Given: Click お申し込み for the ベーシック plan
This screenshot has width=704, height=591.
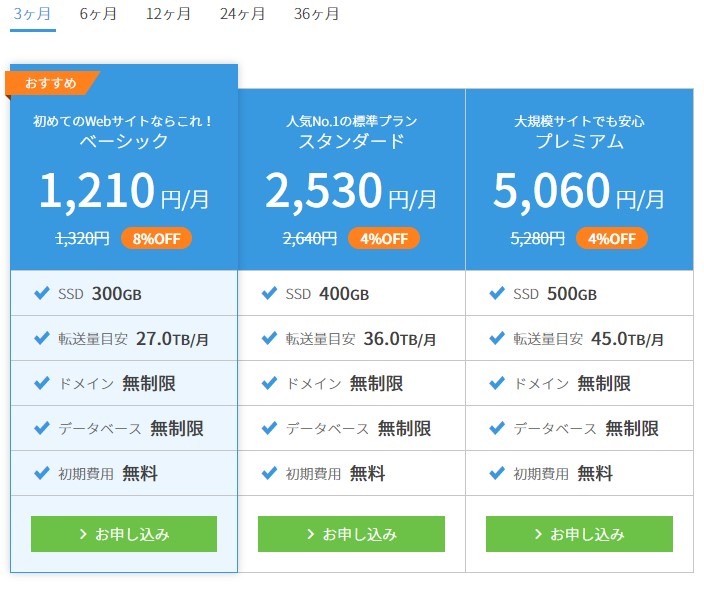Looking at the screenshot, I should tap(124, 534).
